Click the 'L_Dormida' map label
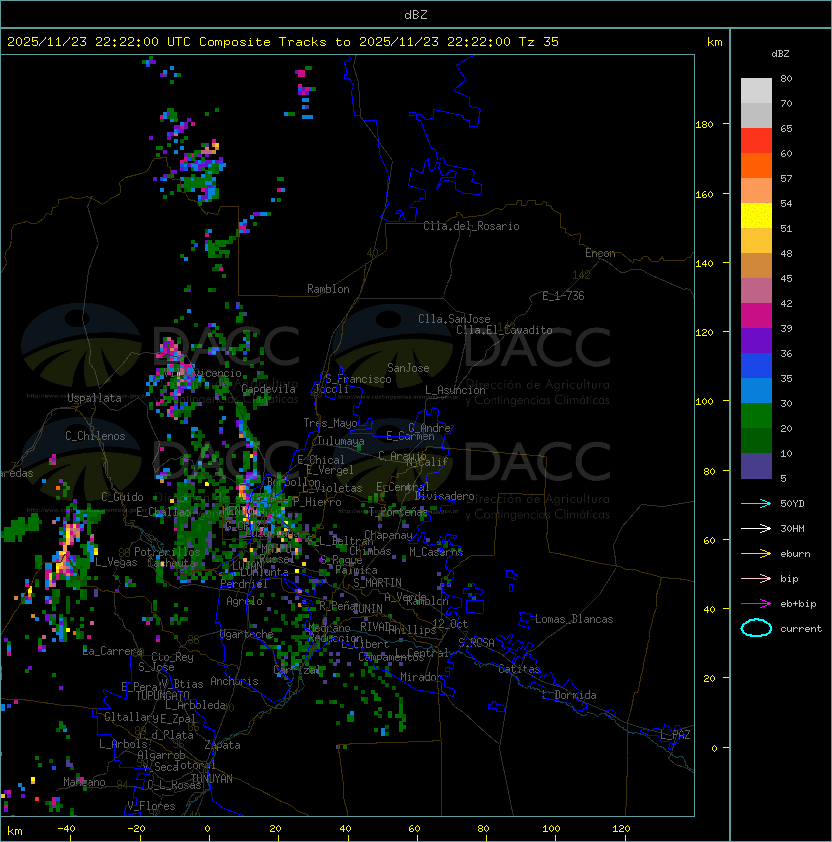This screenshot has height=842, width=832. [569, 695]
